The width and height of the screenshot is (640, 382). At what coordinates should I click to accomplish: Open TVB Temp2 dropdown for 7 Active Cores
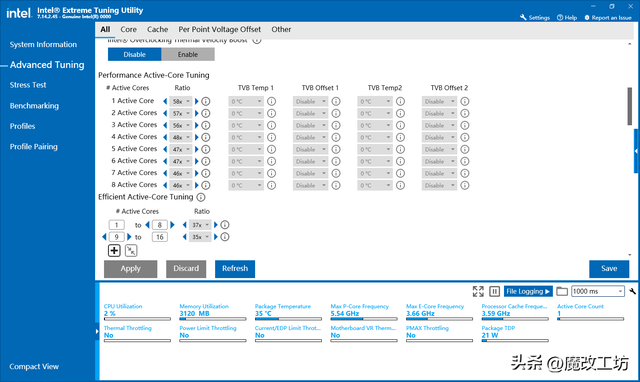tap(375, 173)
